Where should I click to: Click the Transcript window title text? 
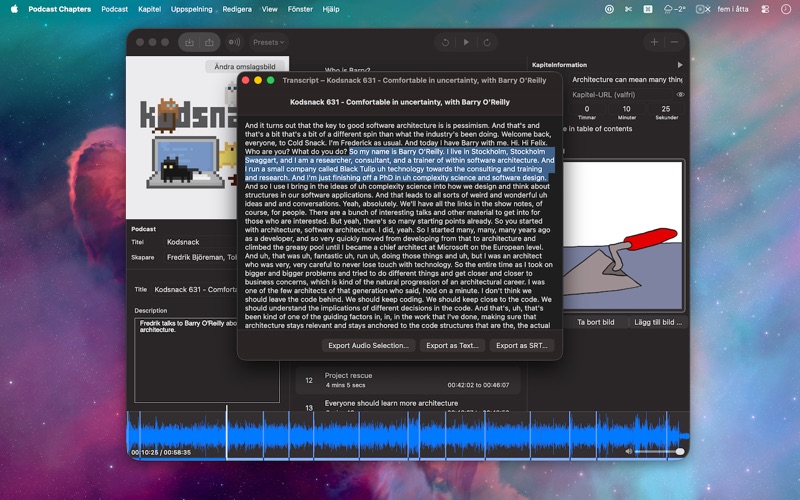414,80
